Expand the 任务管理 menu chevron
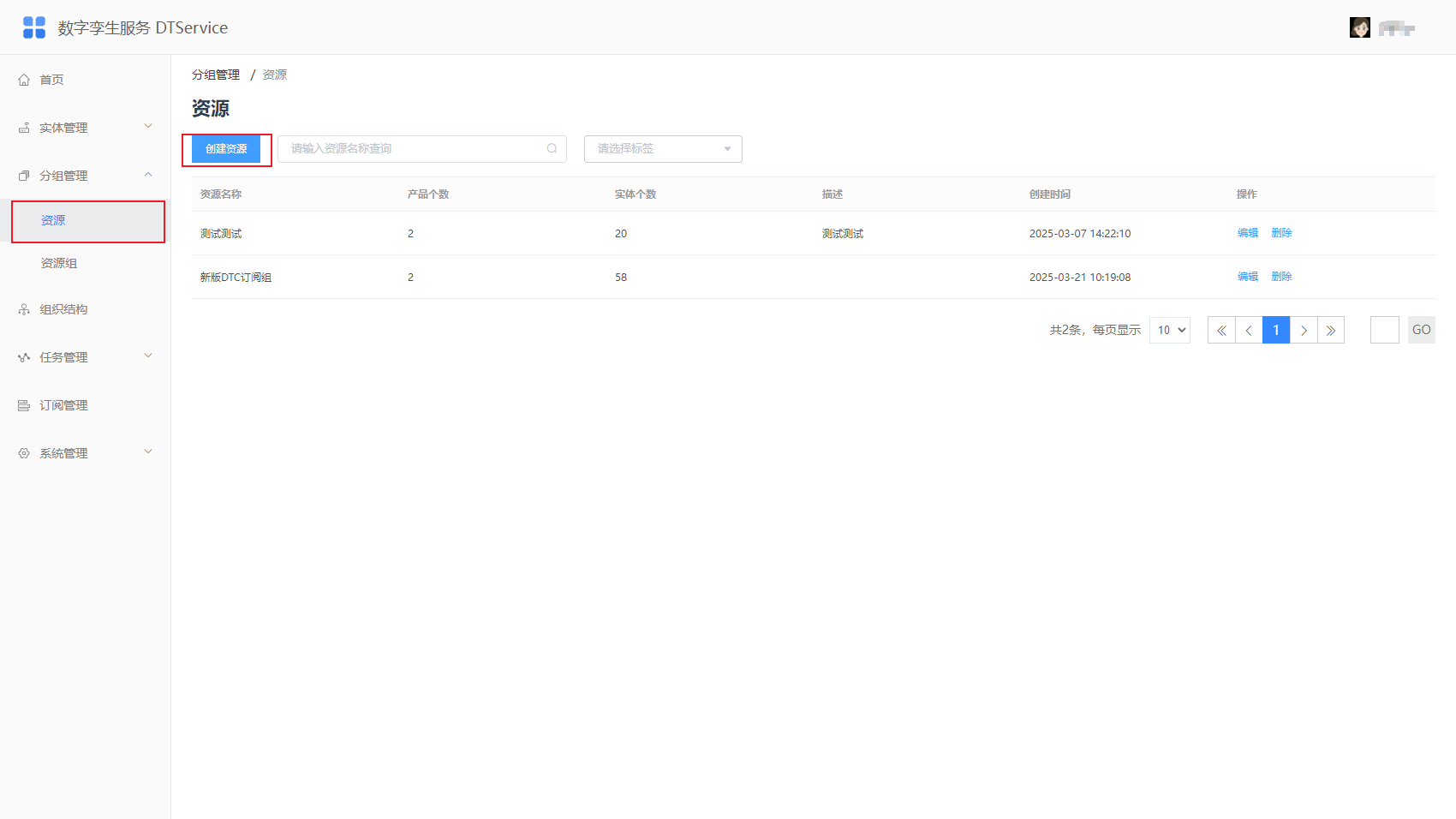This screenshot has height=819, width=1456. pyautogui.click(x=148, y=356)
